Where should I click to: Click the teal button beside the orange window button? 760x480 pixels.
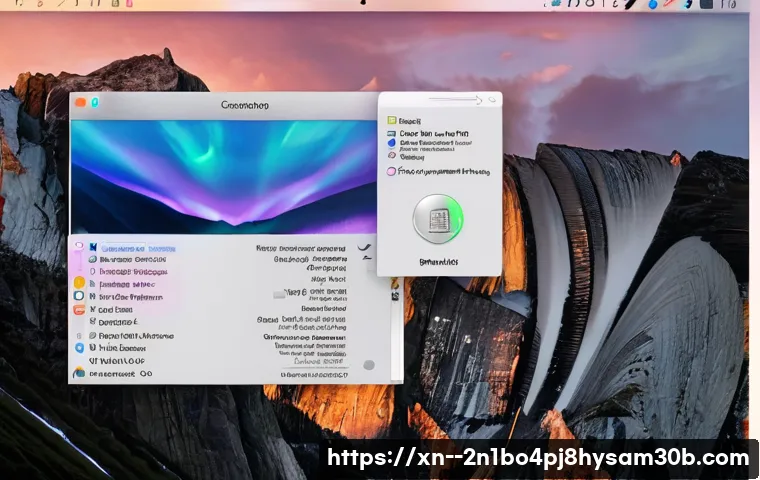coord(96,102)
